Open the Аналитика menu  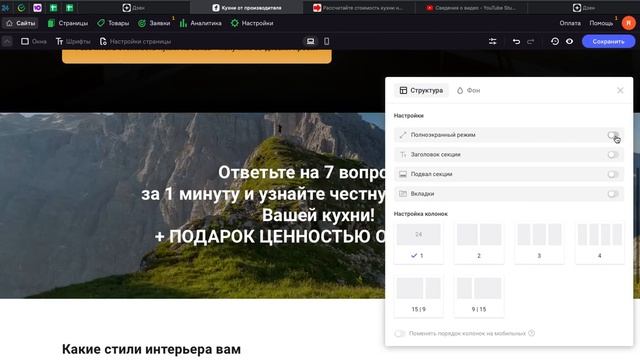[x=200, y=23]
